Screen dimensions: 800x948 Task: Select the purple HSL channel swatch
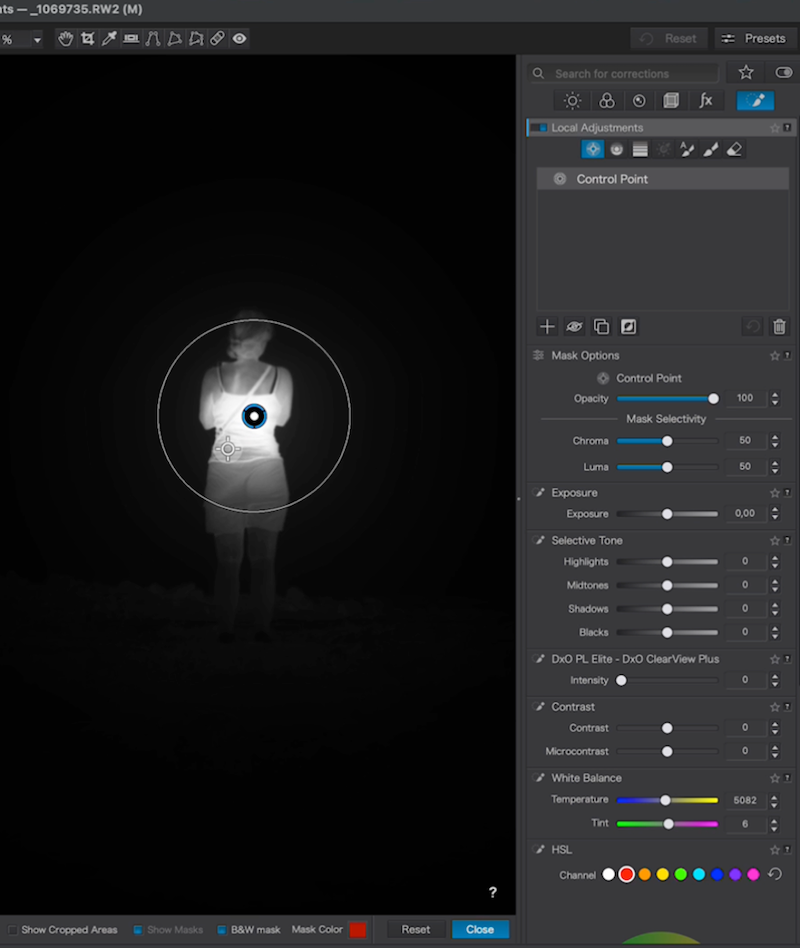coord(735,874)
